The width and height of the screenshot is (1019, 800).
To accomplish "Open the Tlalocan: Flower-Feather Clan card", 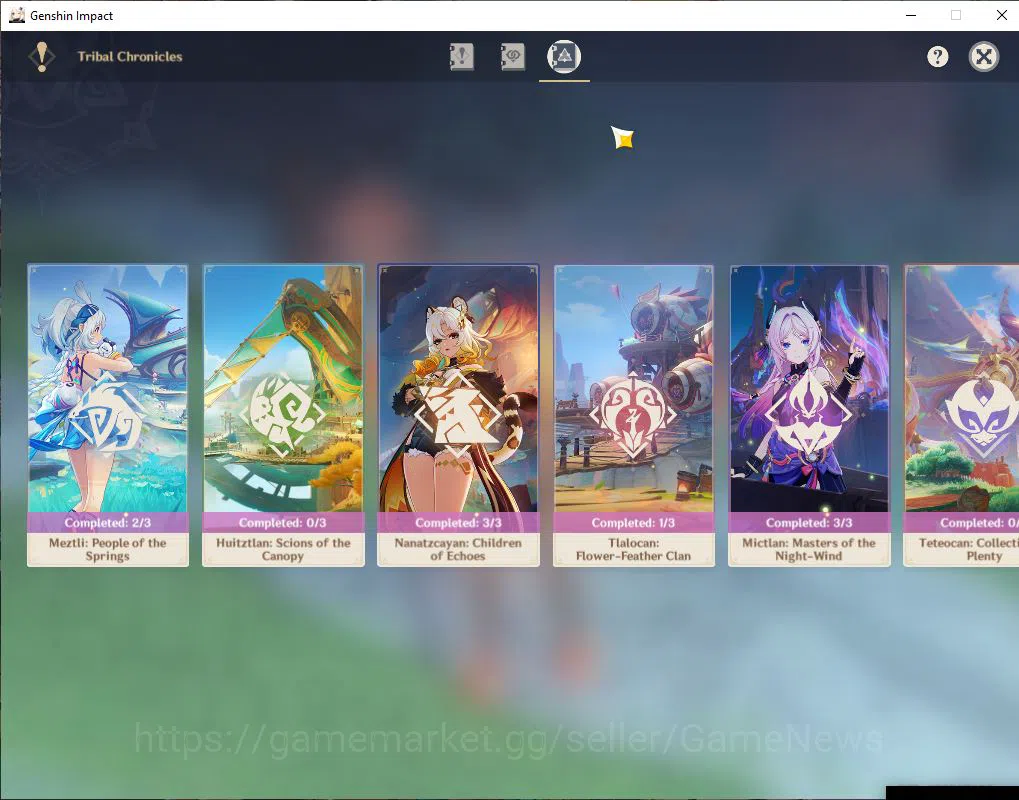I will [x=634, y=415].
